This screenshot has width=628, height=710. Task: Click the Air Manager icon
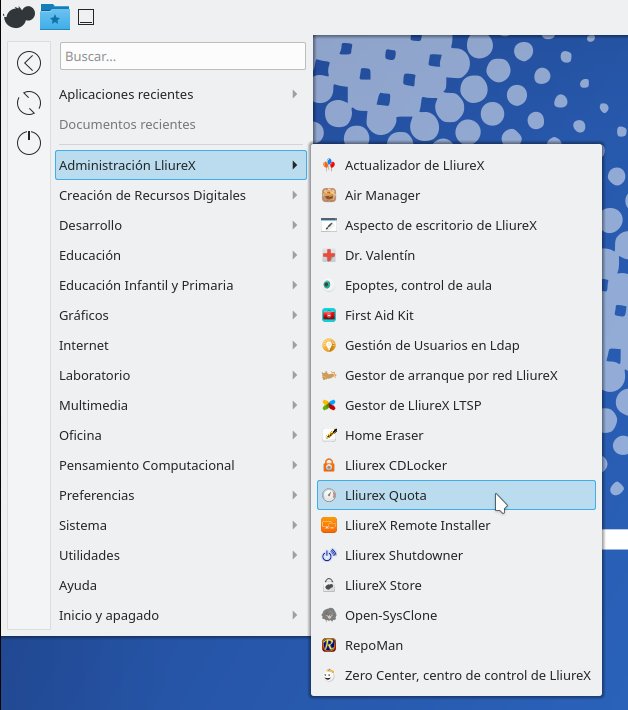click(329, 195)
